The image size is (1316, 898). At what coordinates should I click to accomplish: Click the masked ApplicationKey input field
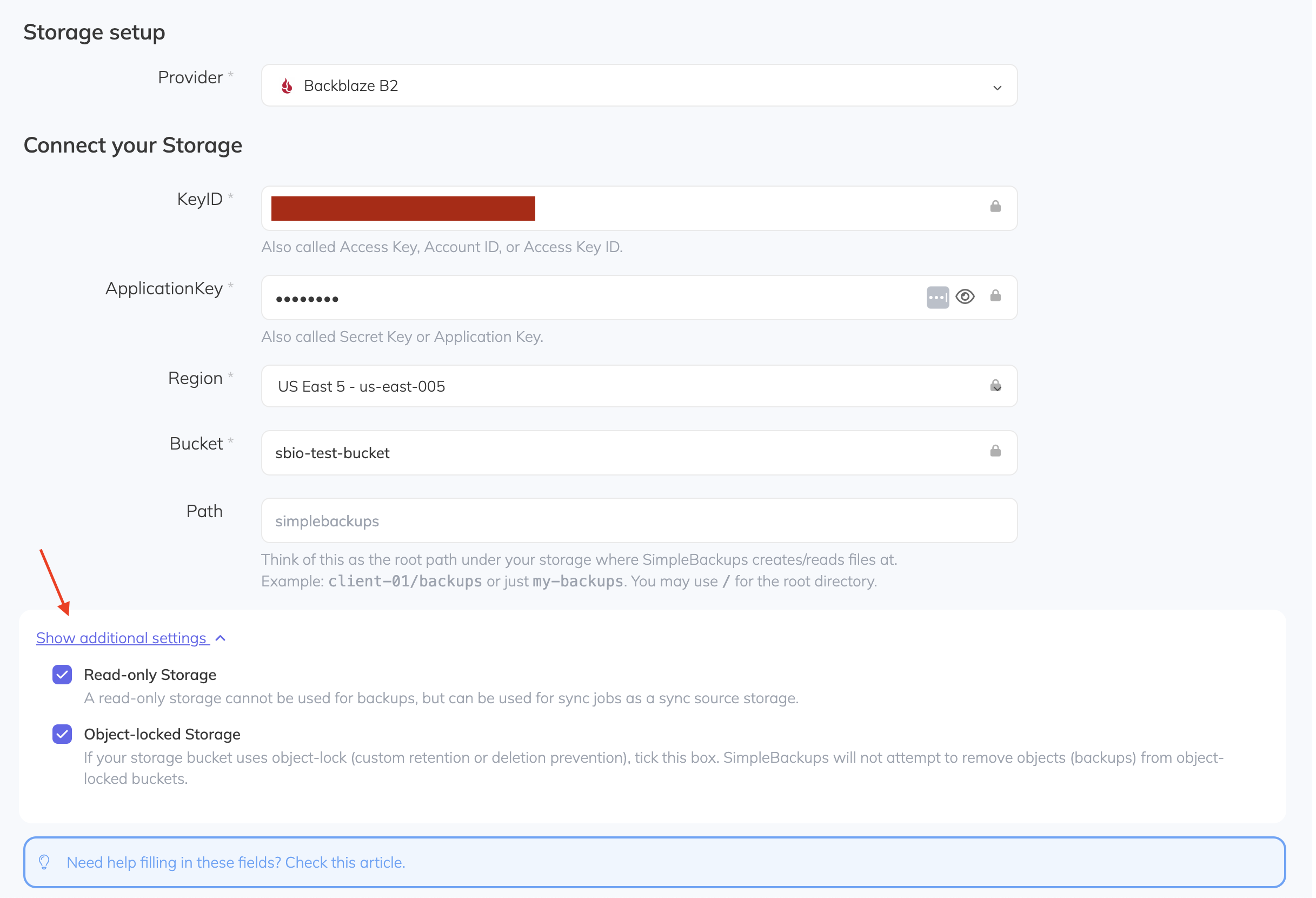tap(566, 296)
